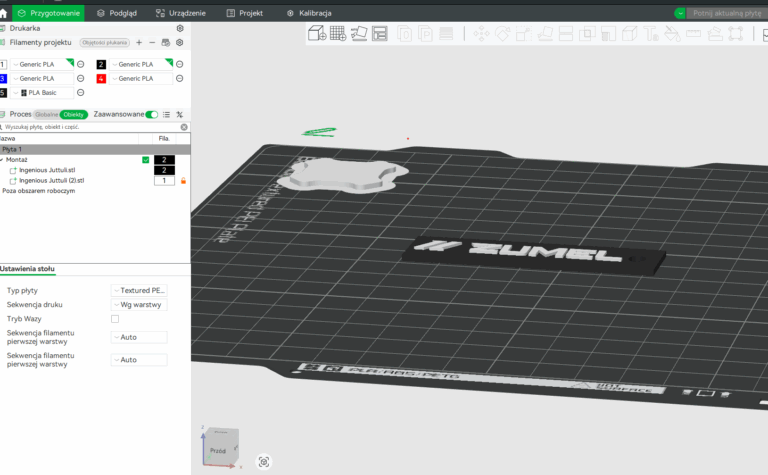Toggle the Tryb Wazy checkbox

pyautogui.click(x=115, y=319)
